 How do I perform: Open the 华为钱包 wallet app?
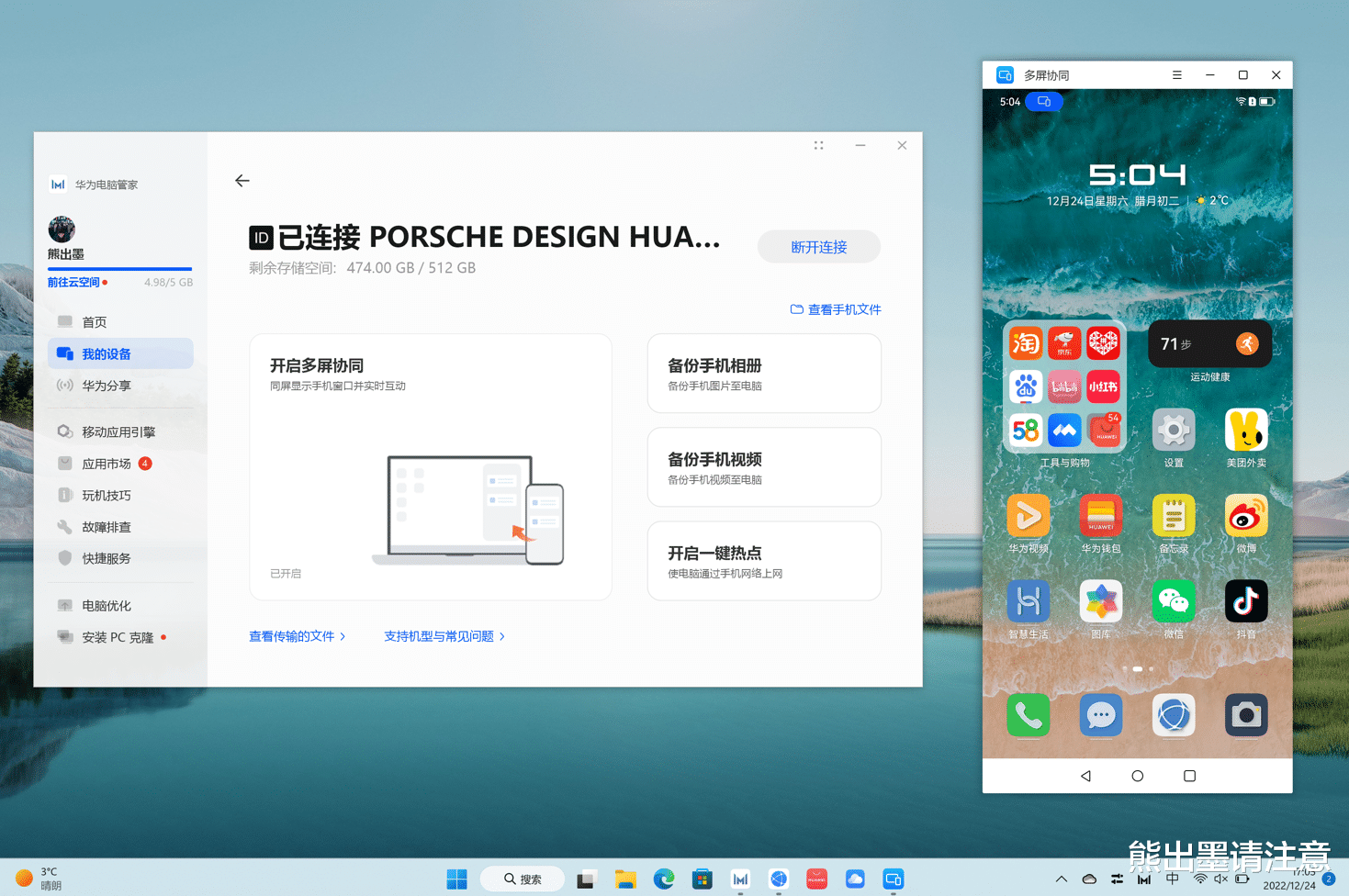click(x=1100, y=515)
